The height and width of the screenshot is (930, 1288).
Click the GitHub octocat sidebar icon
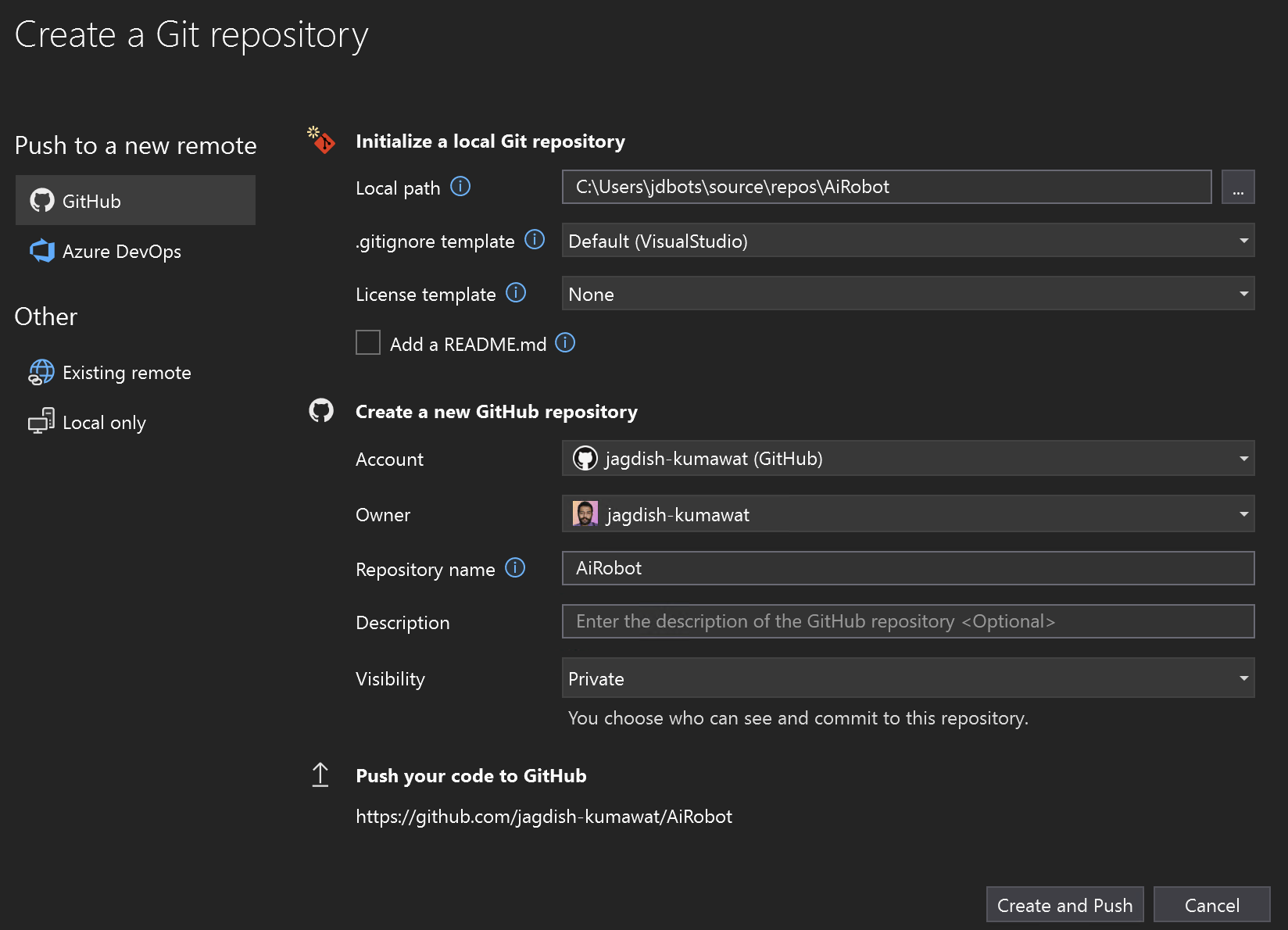pos(42,200)
